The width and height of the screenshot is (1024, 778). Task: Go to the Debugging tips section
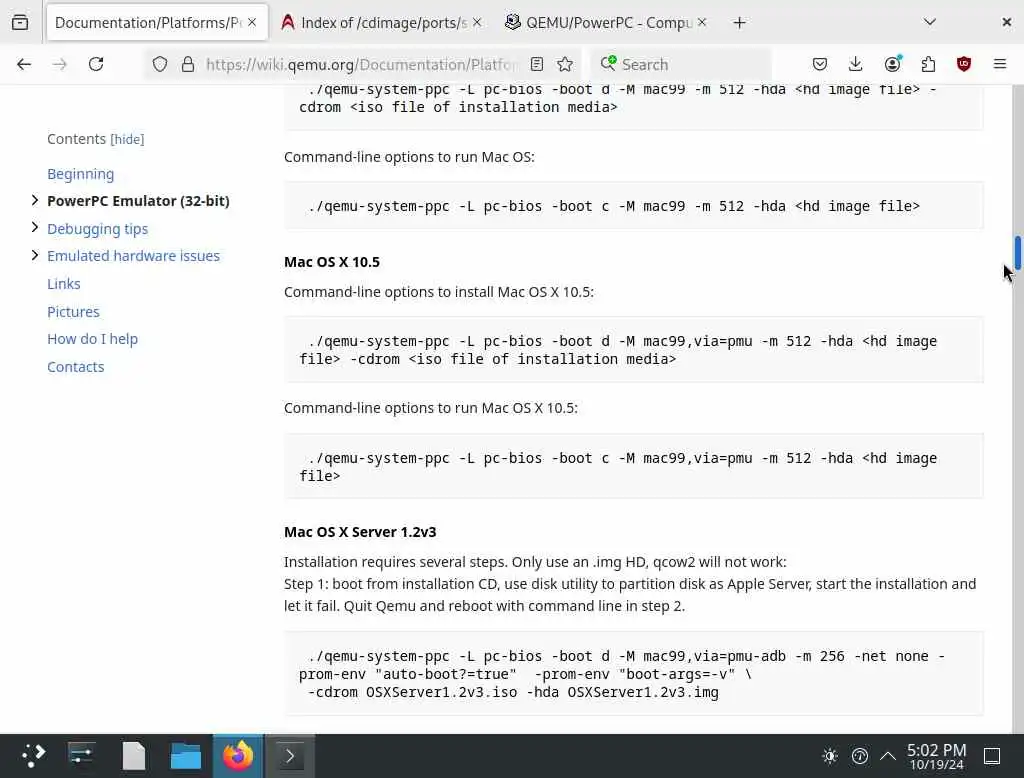click(x=97, y=229)
